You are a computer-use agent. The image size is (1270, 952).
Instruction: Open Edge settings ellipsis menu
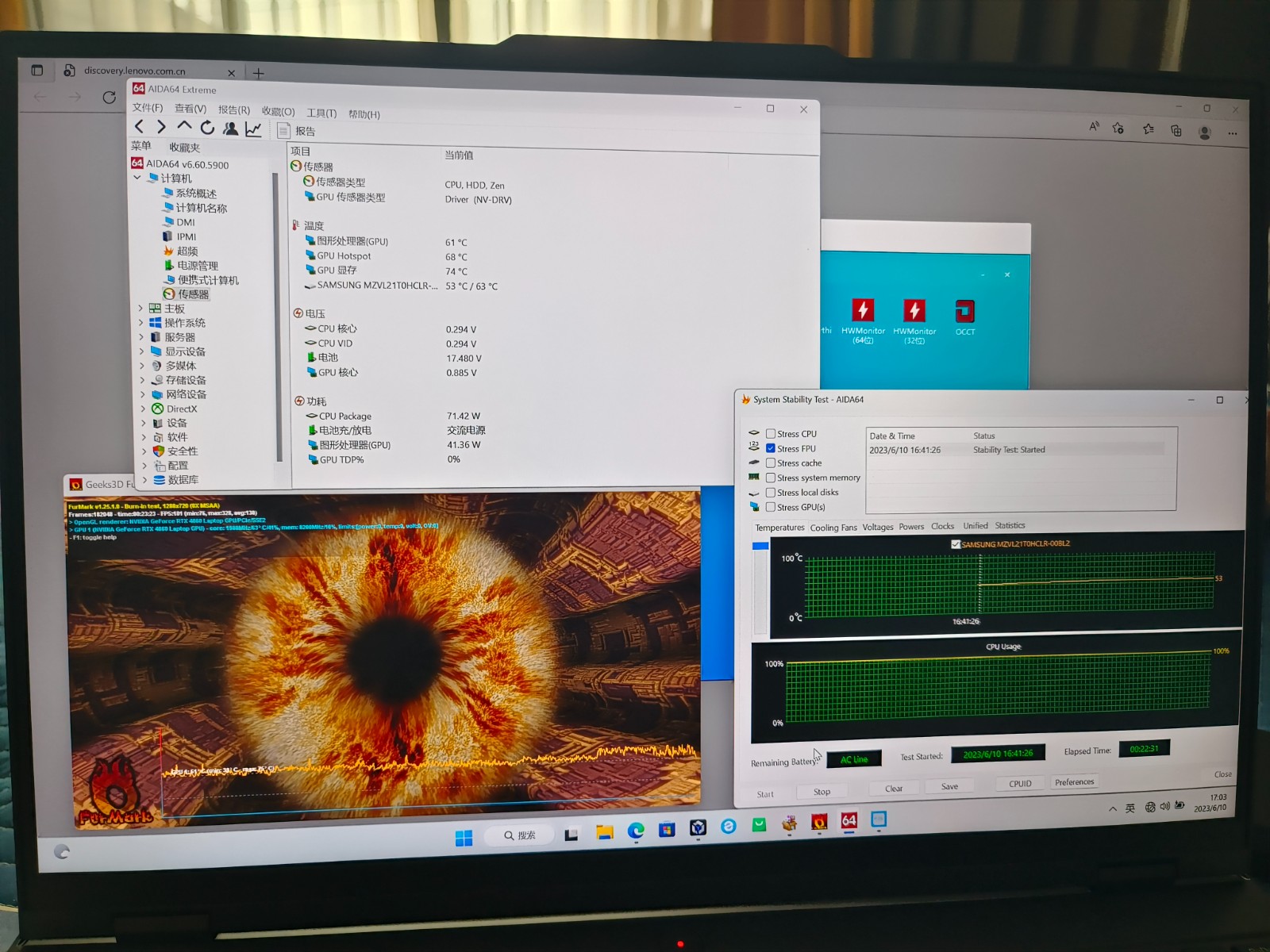[1233, 133]
